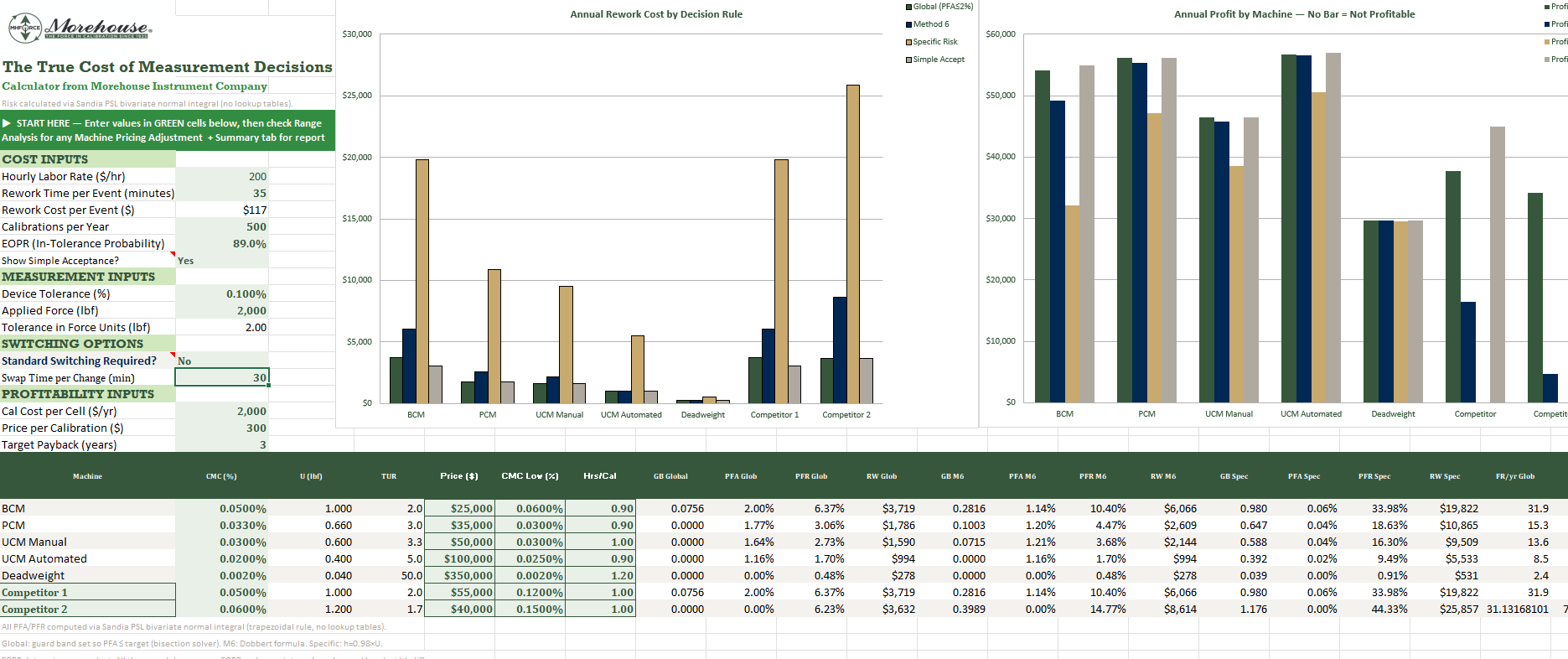Click the Global (PFA≤2%) legend entry
The image size is (1568, 659).
939,7
